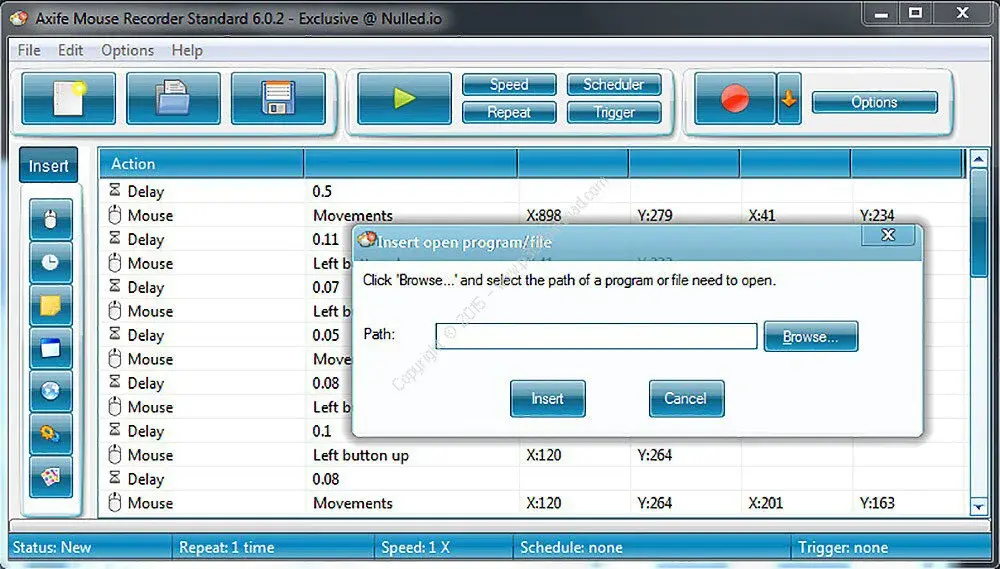Select the Mouse Left button up row
1000x569 pixels.
[x=533, y=455]
